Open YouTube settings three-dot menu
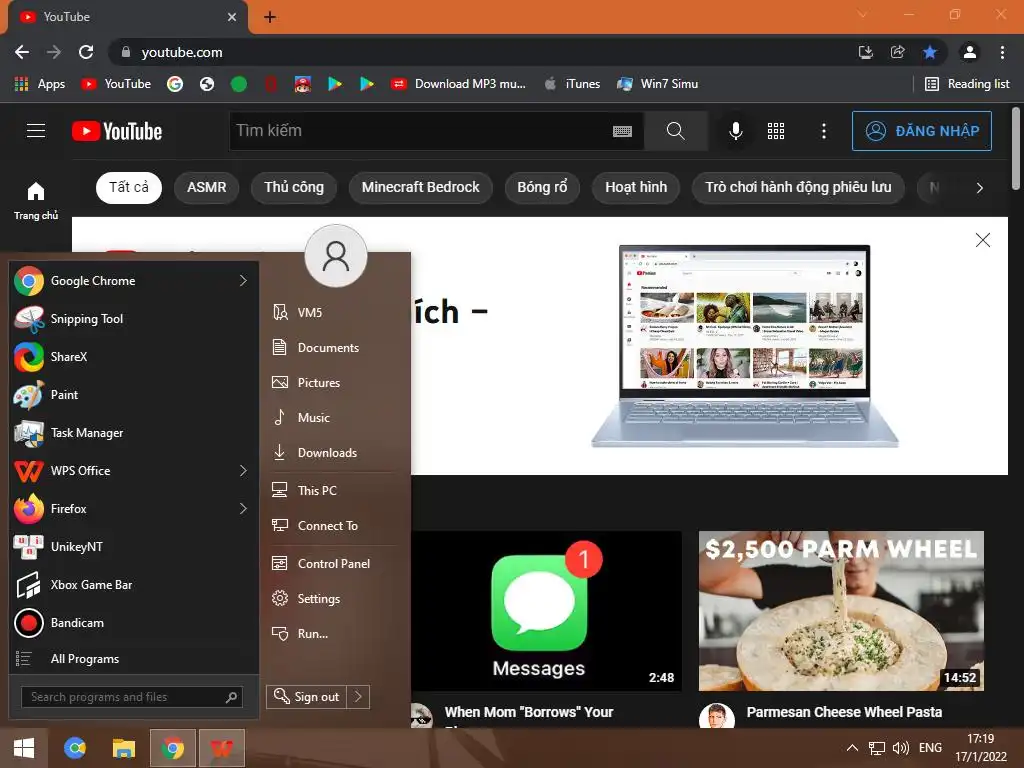Viewport: 1024px width, 768px height. pyautogui.click(x=824, y=131)
